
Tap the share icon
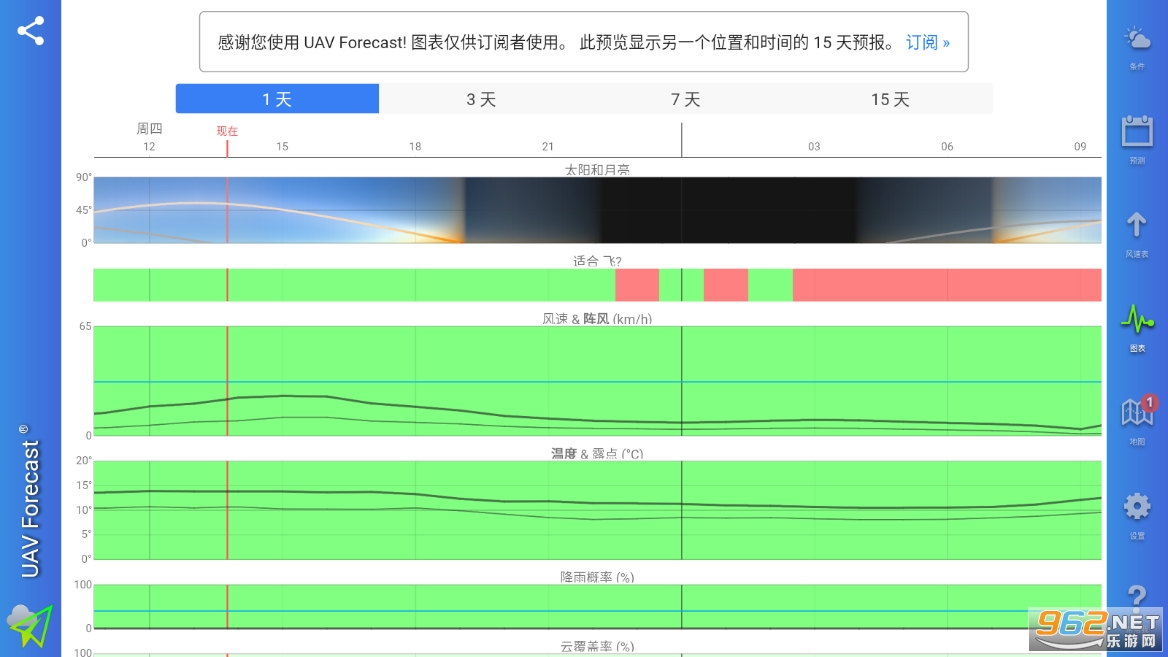pyautogui.click(x=31, y=31)
